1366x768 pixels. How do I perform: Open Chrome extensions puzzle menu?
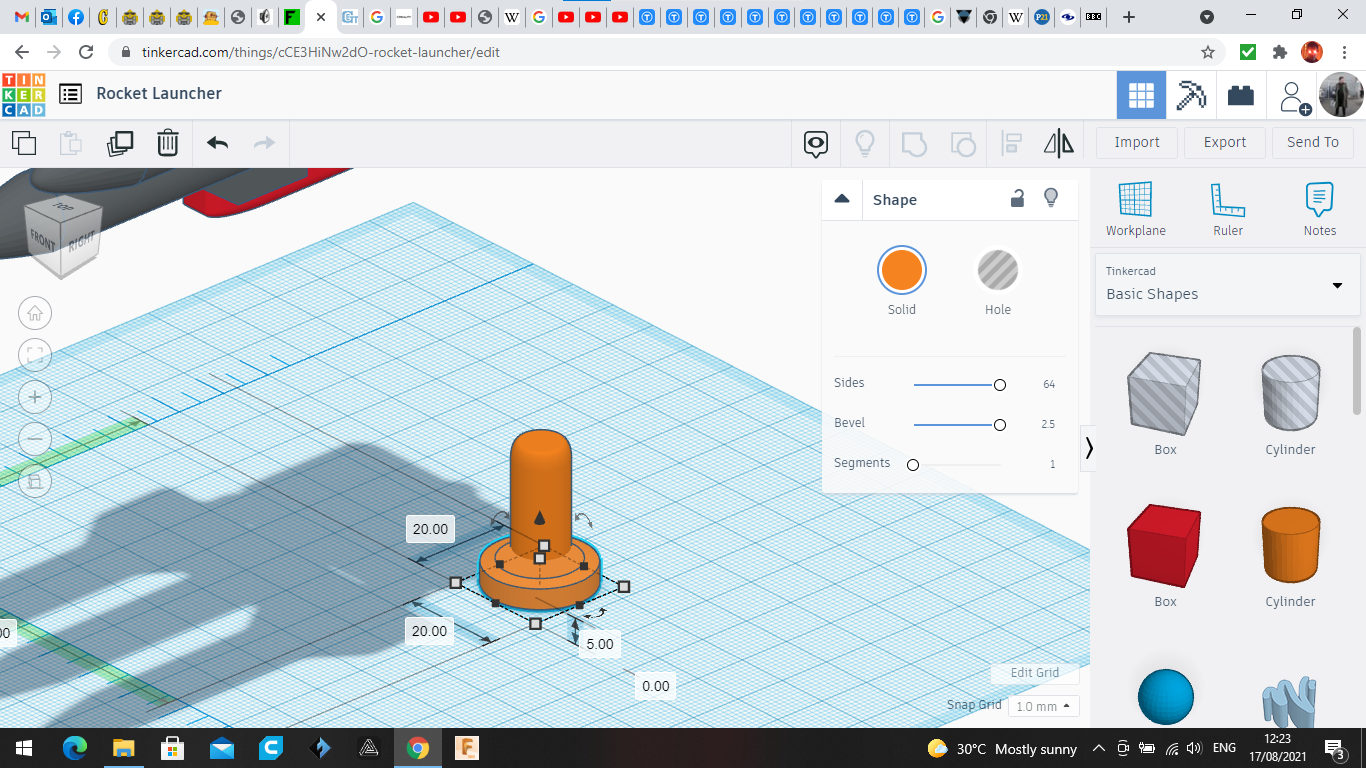click(x=1279, y=52)
